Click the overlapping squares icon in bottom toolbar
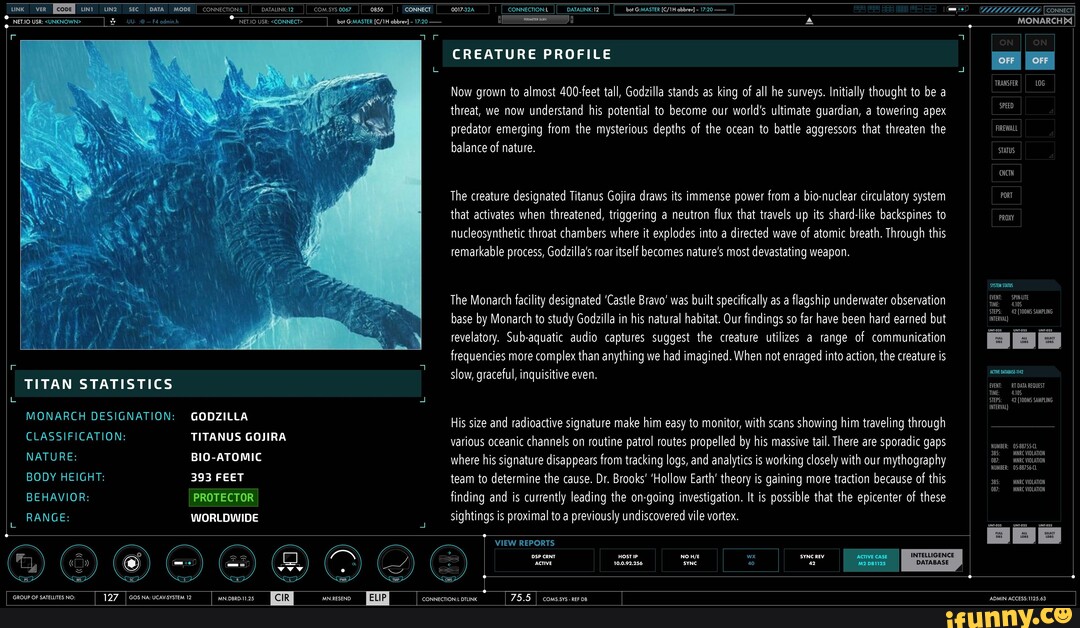1080x628 pixels. (26, 562)
